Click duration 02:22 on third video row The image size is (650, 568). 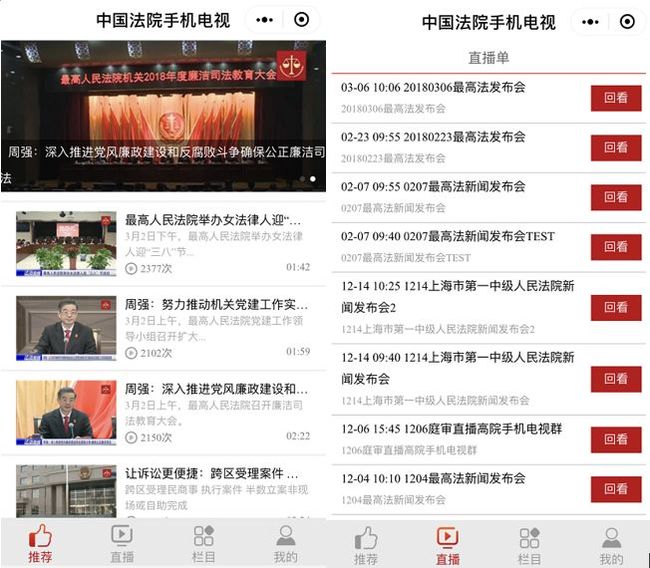[x=298, y=436]
